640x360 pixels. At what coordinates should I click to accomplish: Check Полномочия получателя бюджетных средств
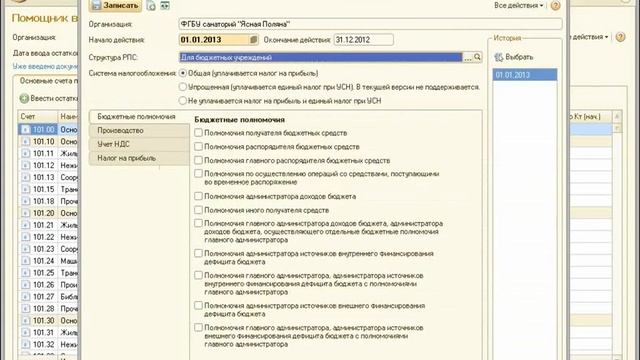click(198, 133)
